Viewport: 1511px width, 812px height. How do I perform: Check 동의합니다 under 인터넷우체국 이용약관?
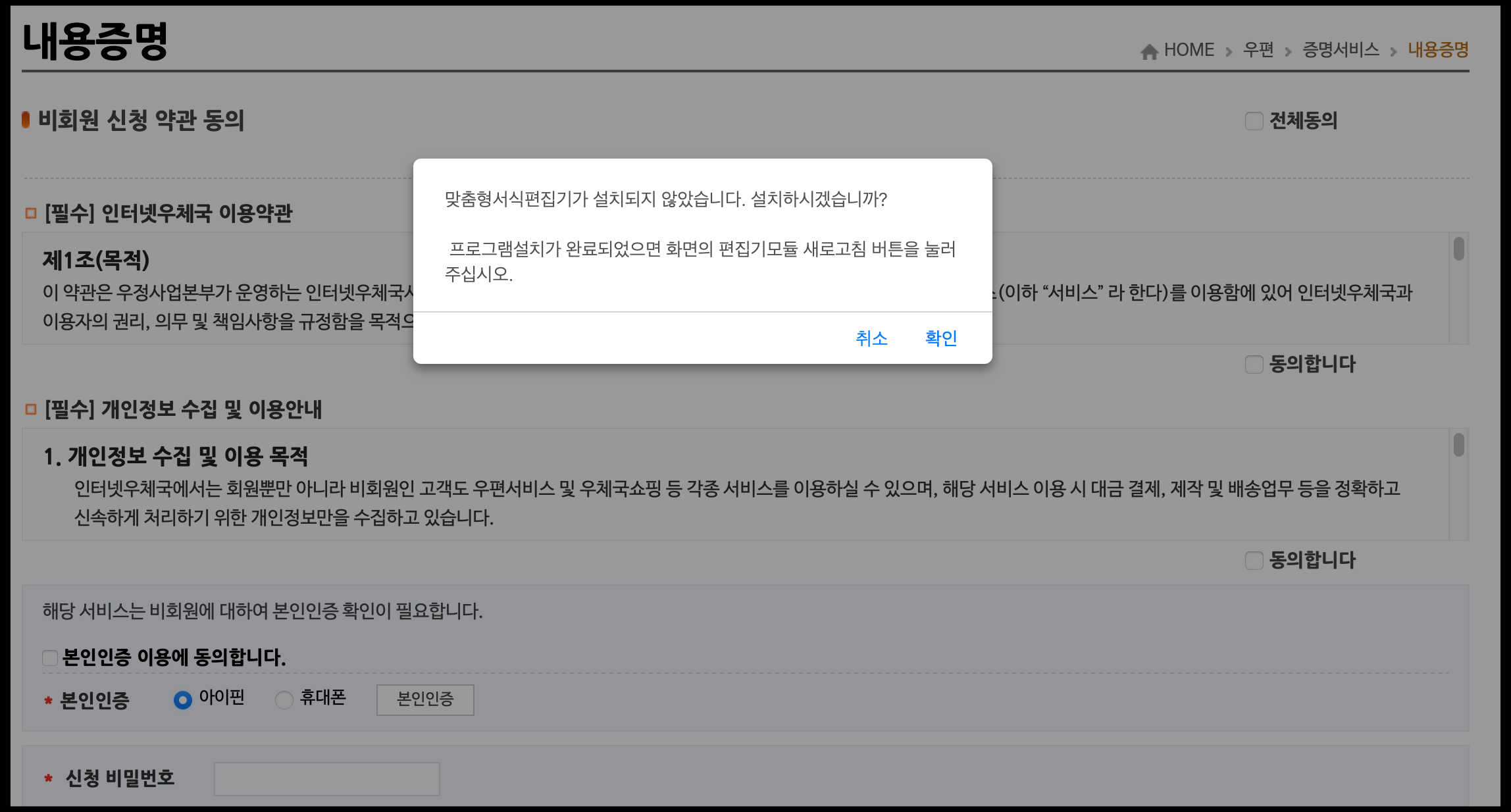point(1254,365)
